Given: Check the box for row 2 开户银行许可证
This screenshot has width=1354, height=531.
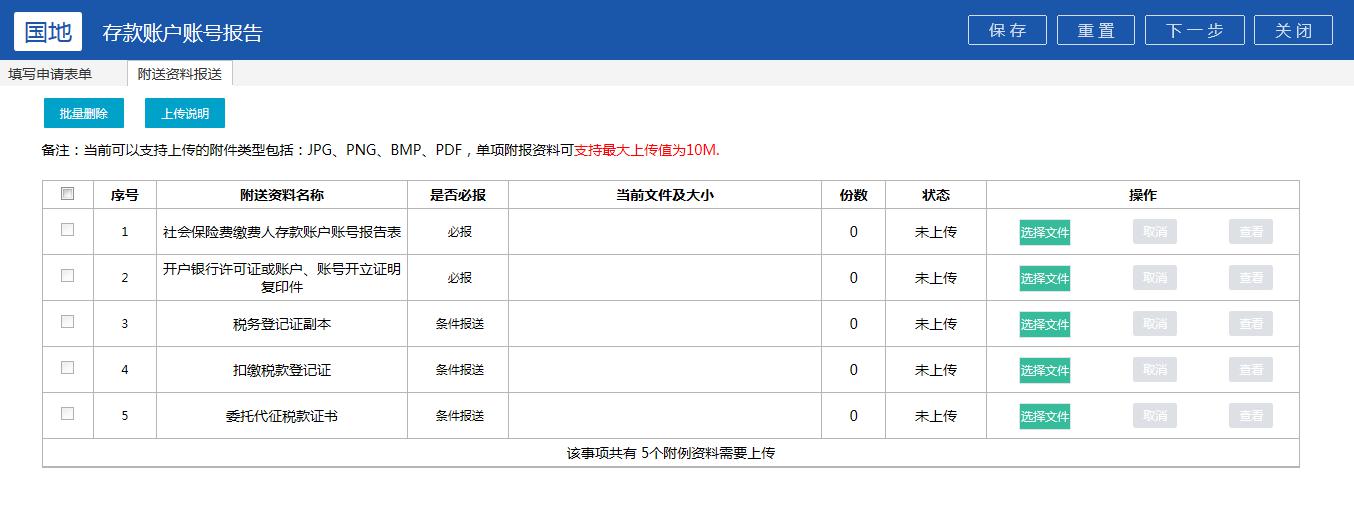Looking at the screenshot, I should [67, 275].
